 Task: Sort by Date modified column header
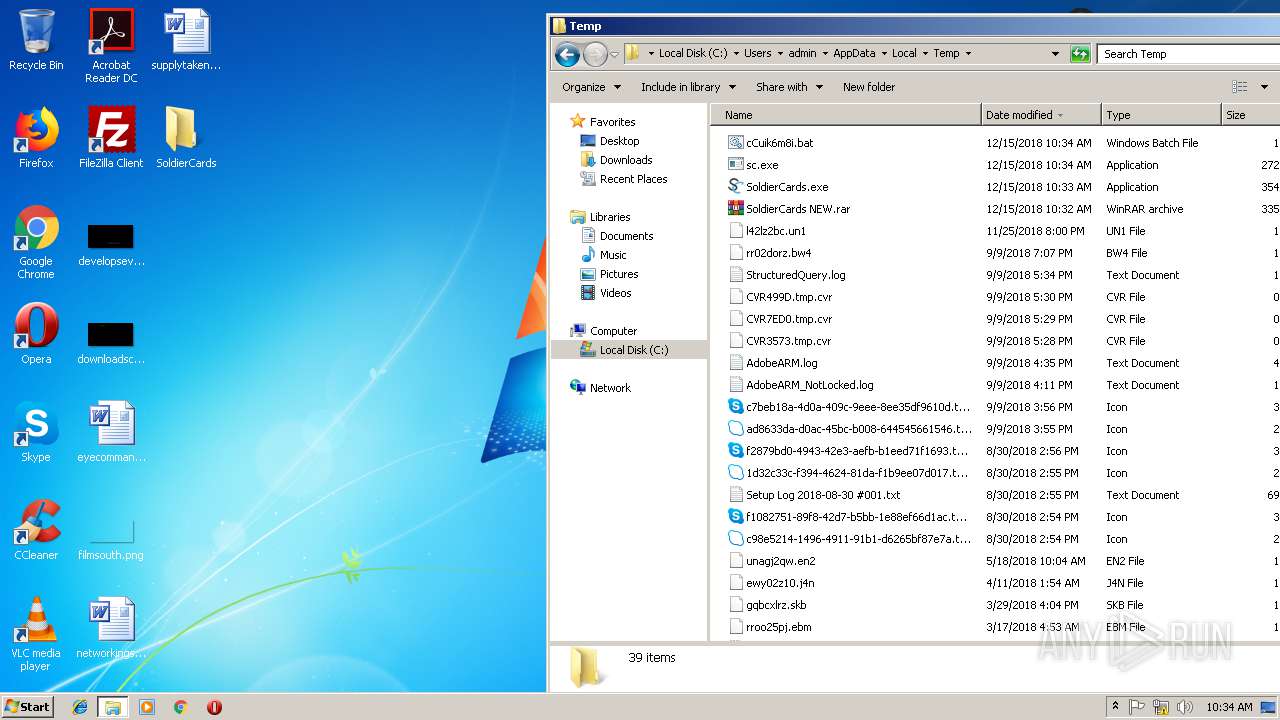pyautogui.click(x=1041, y=115)
